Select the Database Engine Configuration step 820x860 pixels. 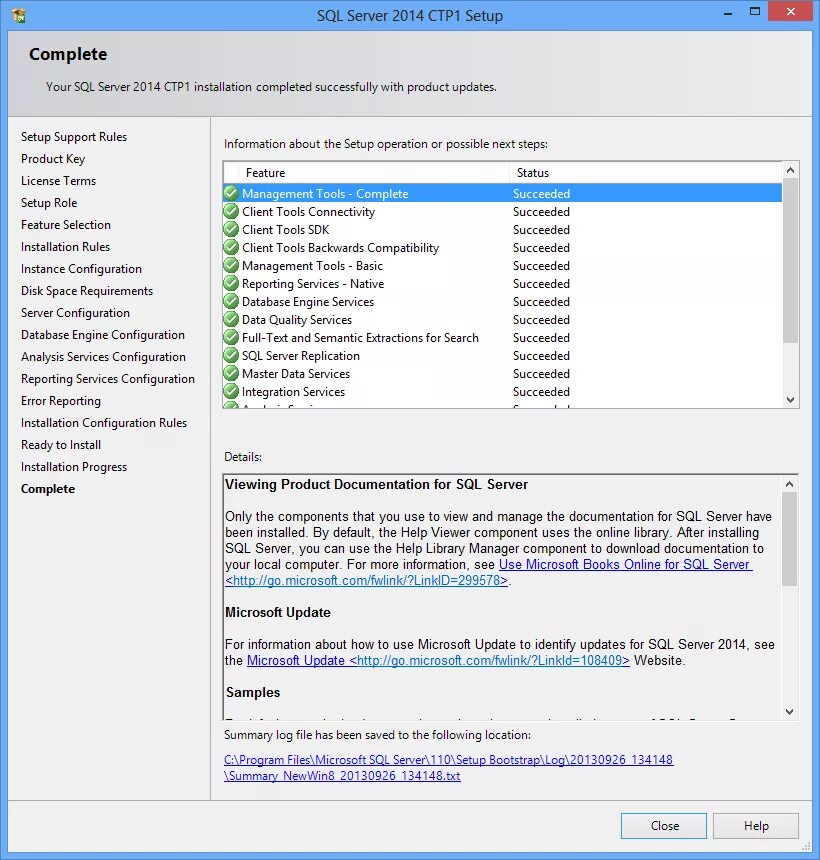coord(103,335)
